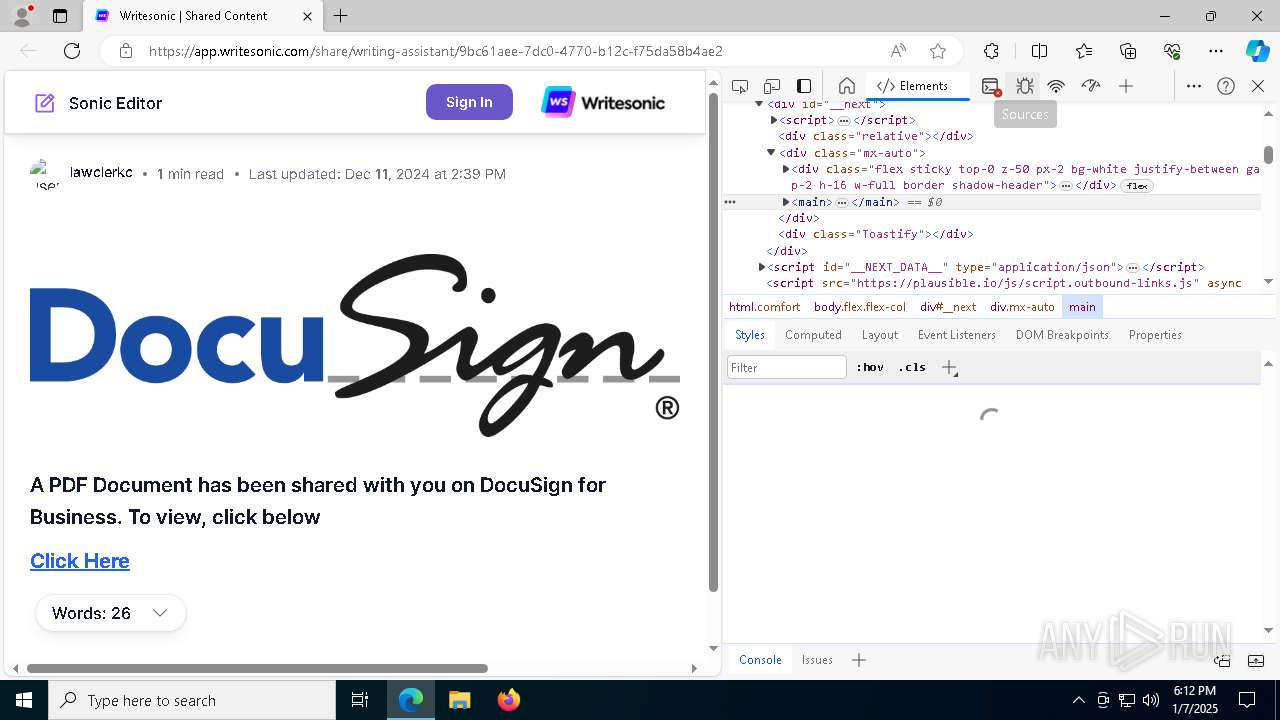
Task: Open the DevTools Welcome home icon
Action: click(846, 86)
